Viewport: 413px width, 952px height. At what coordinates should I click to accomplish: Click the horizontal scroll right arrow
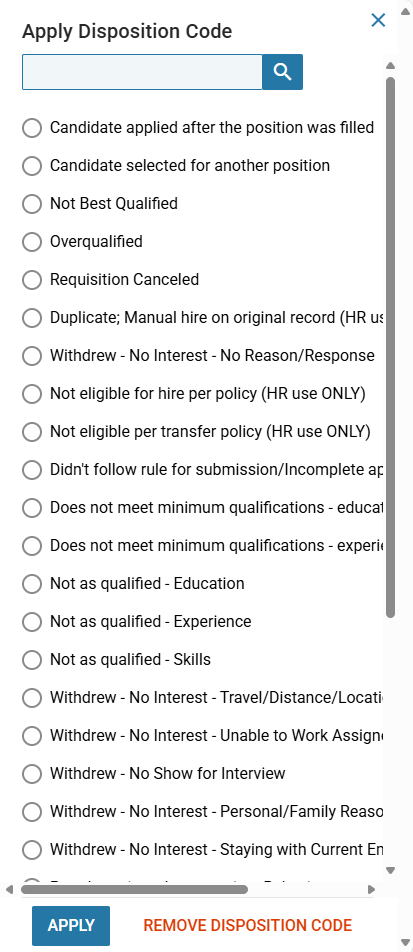(372, 889)
